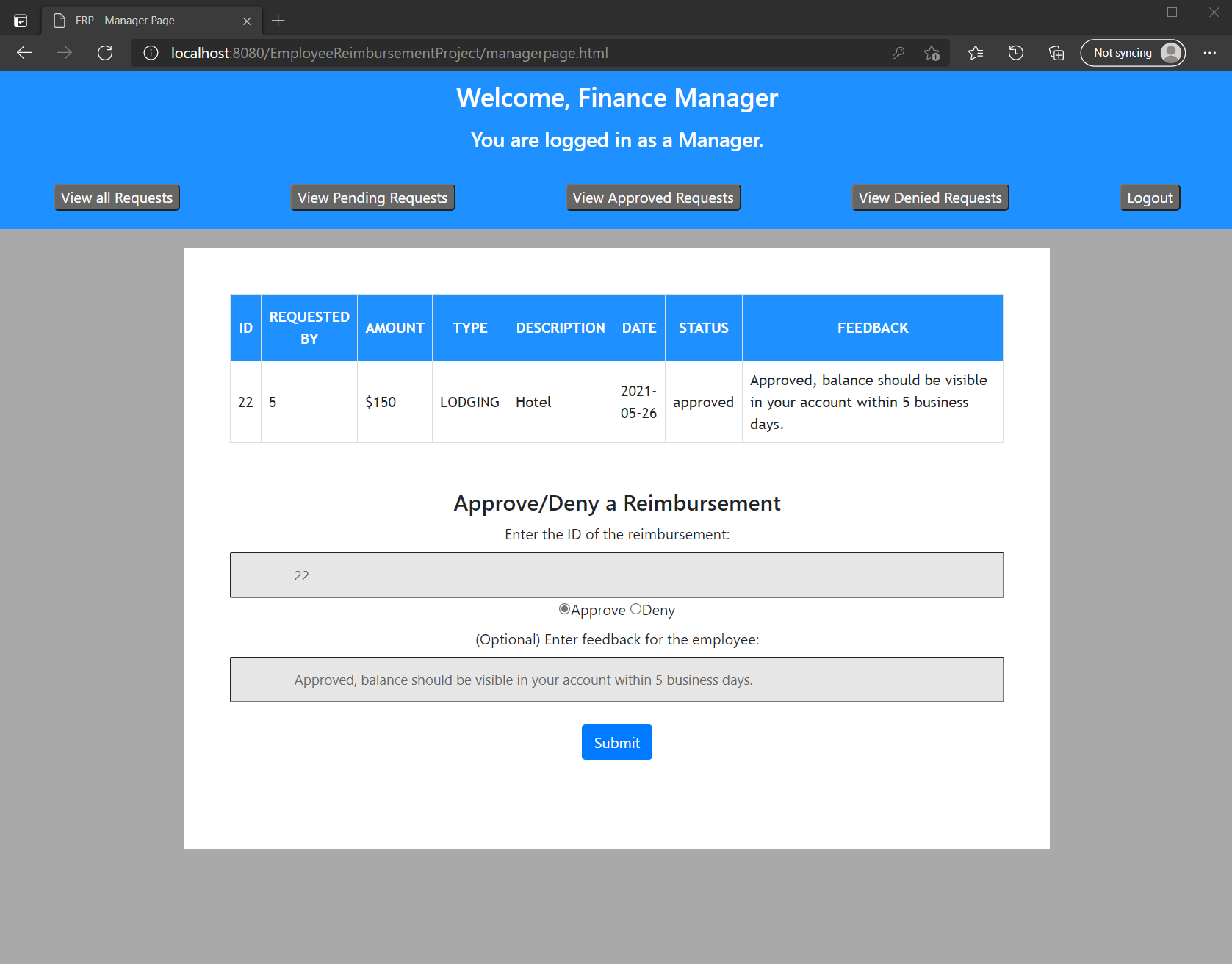Click View Approved Requests

tap(652, 197)
